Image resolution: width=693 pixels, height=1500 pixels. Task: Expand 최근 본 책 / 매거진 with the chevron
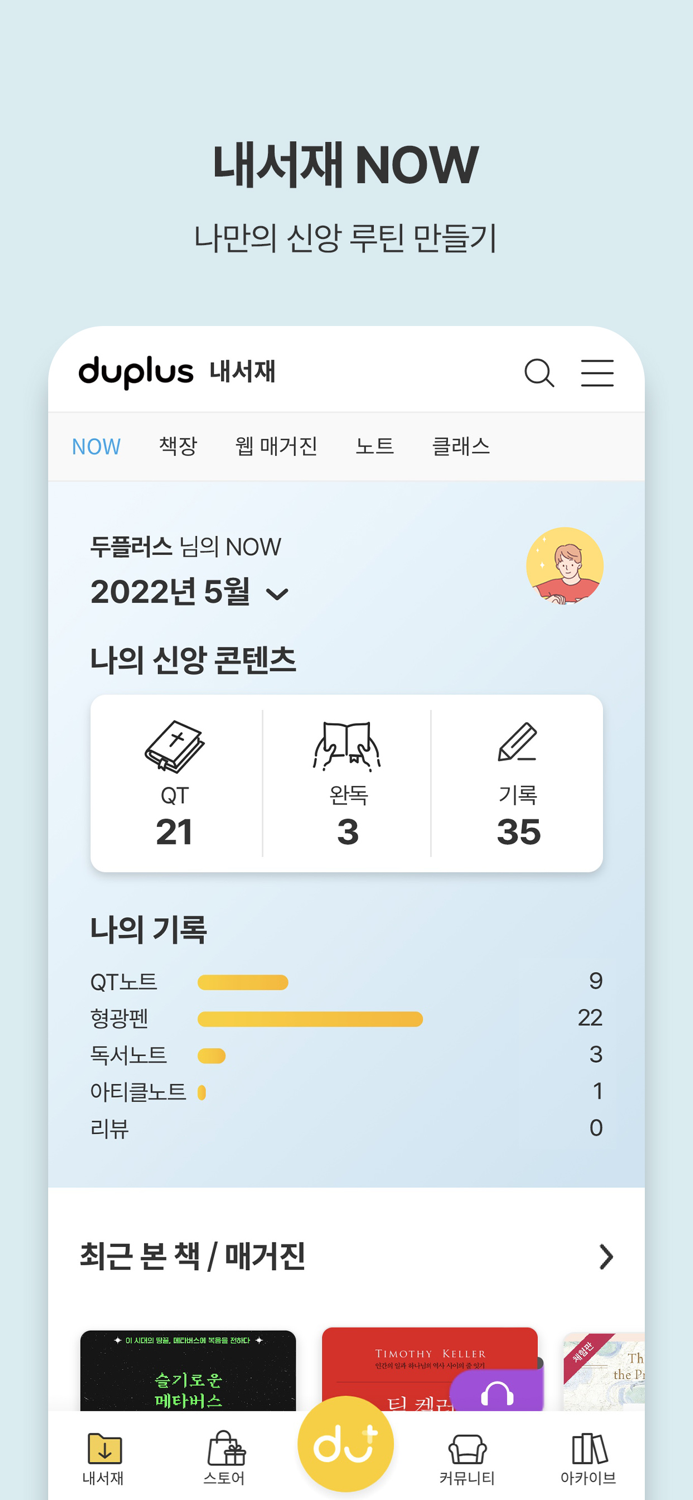606,1257
